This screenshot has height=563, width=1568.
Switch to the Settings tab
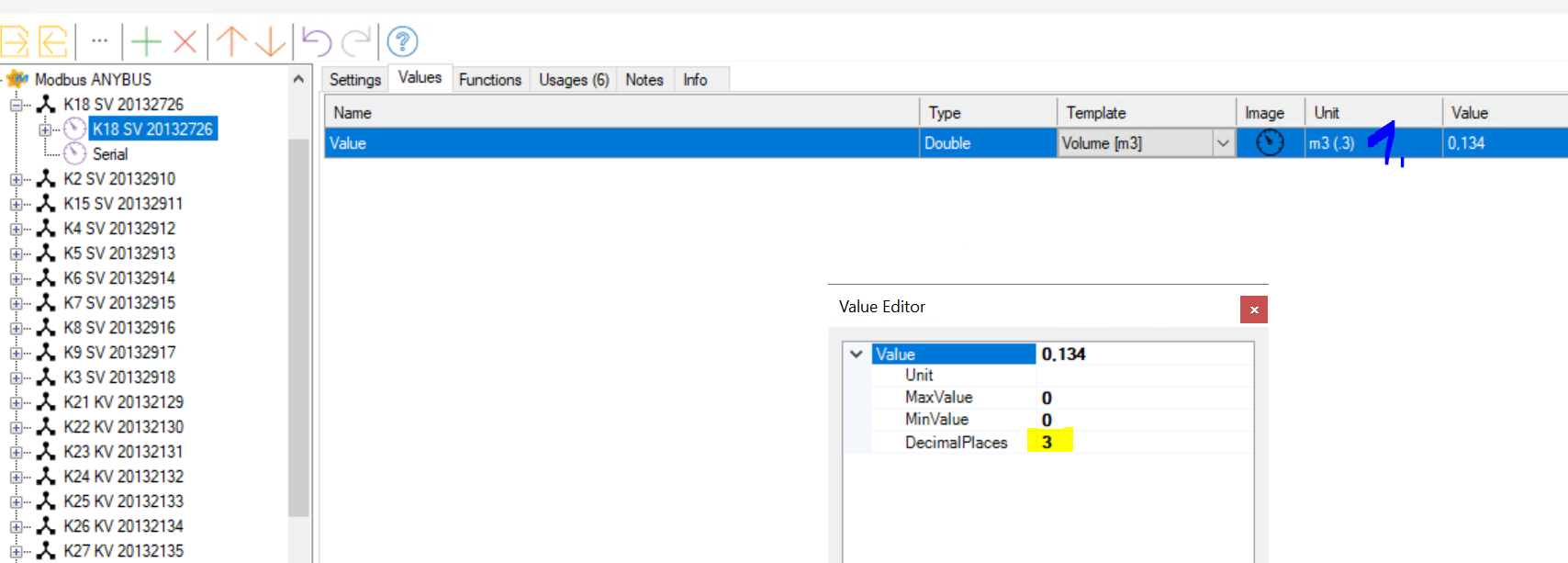coord(354,80)
